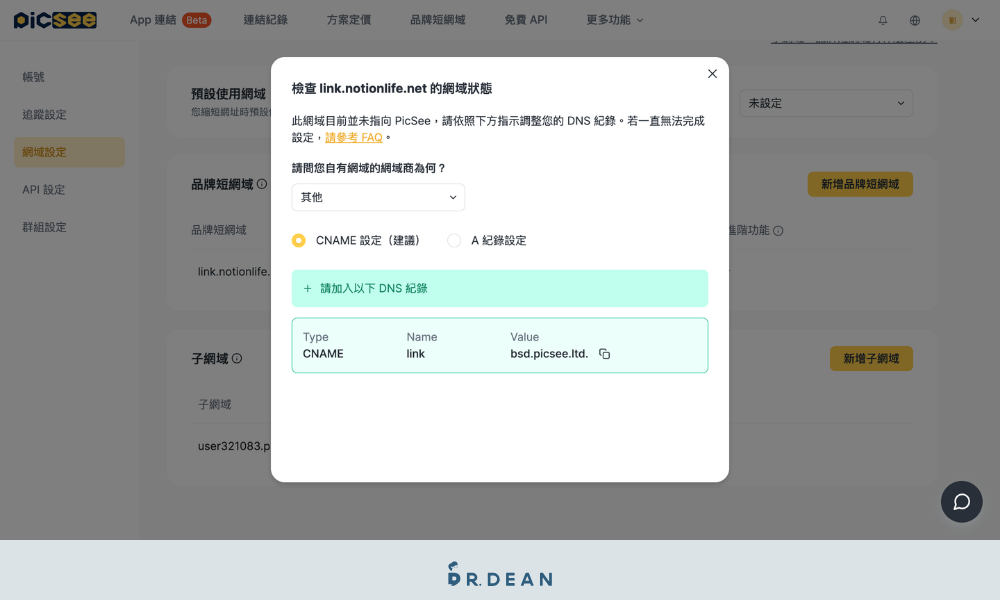Select A 紀錄設定 radio option
The width and height of the screenshot is (1000, 600).
pyautogui.click(x=454, y=240)
